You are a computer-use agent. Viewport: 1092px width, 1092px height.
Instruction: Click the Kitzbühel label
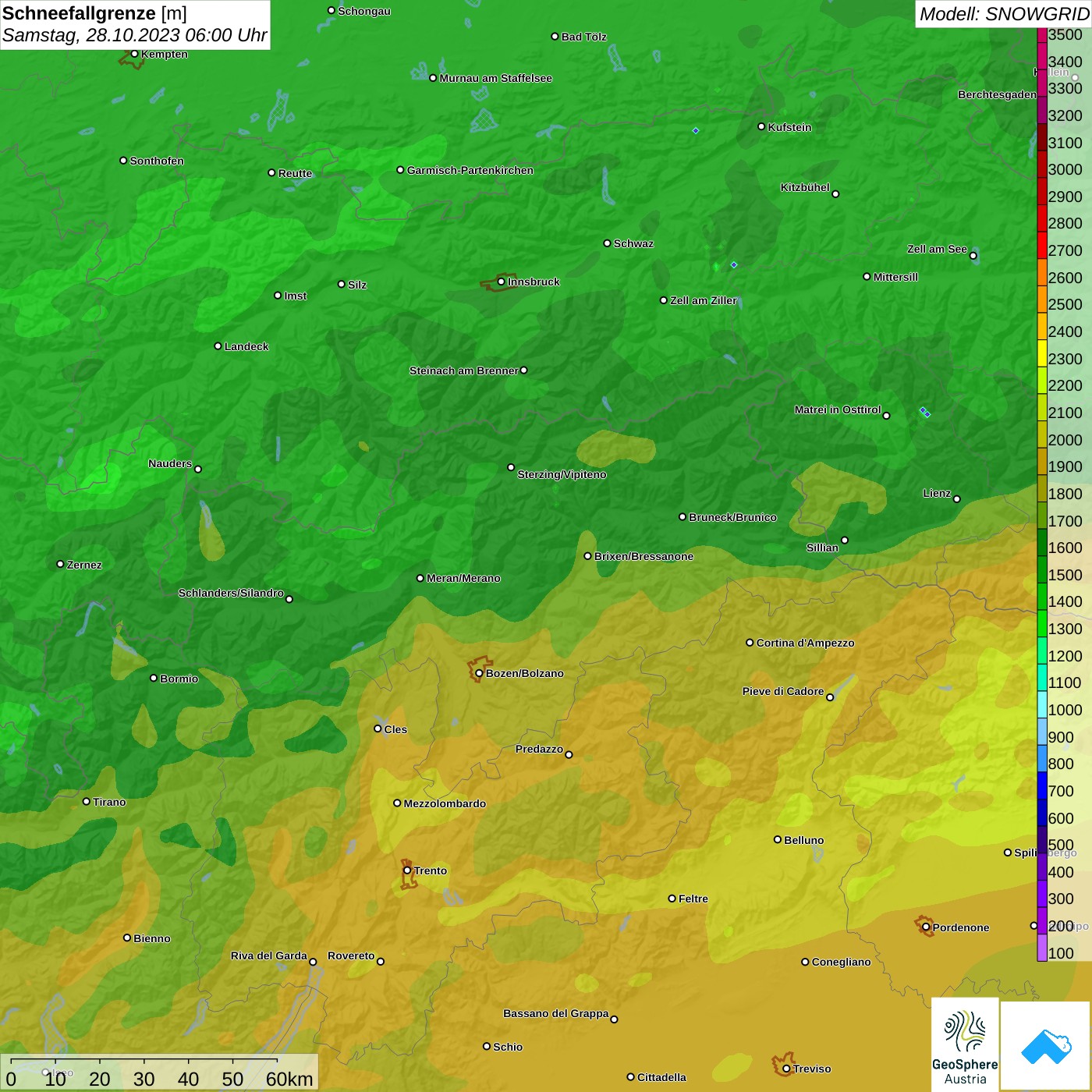click(x=805, y=187)
